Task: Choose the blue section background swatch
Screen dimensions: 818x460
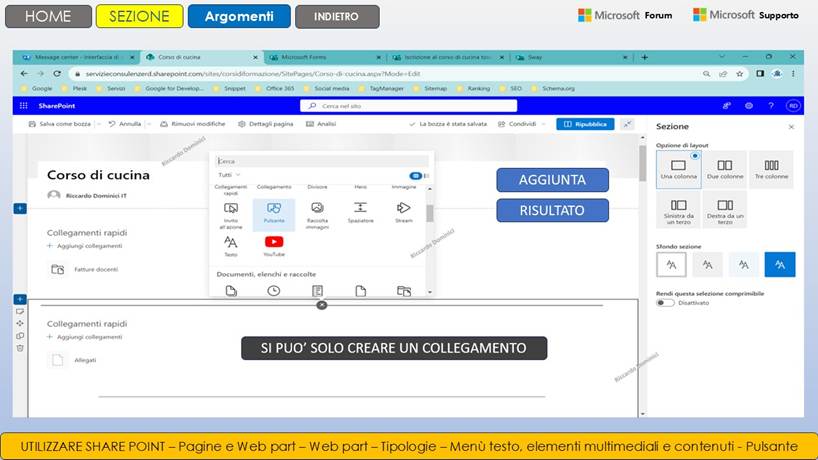Action: click(780, 264)
